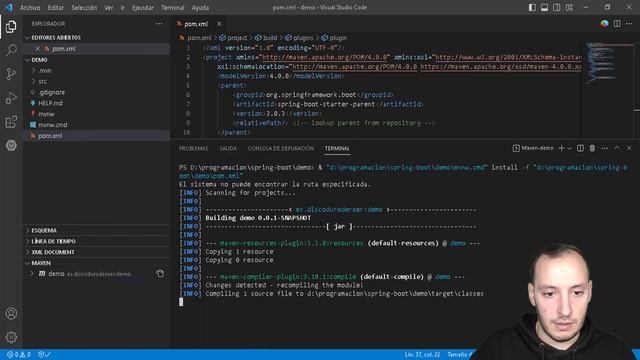This screenshot has height=360, width=640.
Task: Open the Spring Boot dashboard icon
Action: point(11,145)
